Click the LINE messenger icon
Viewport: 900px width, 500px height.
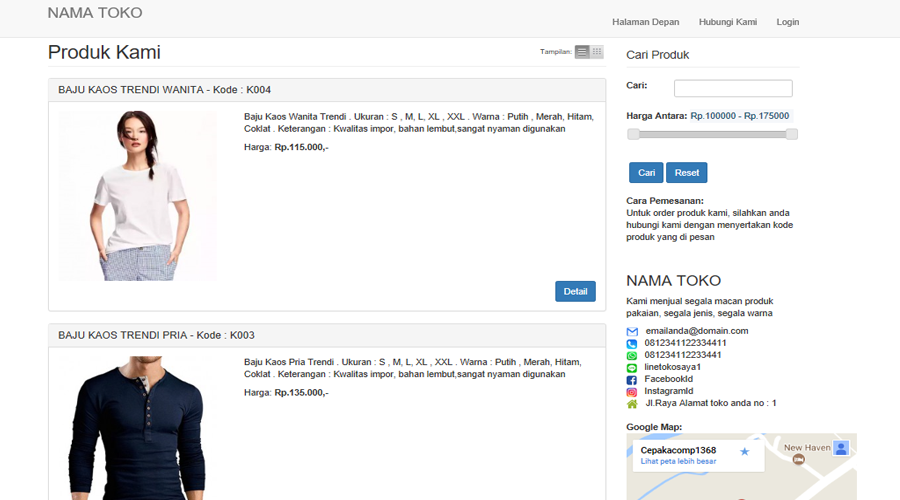pyautogui.click(x=632, y=367)
